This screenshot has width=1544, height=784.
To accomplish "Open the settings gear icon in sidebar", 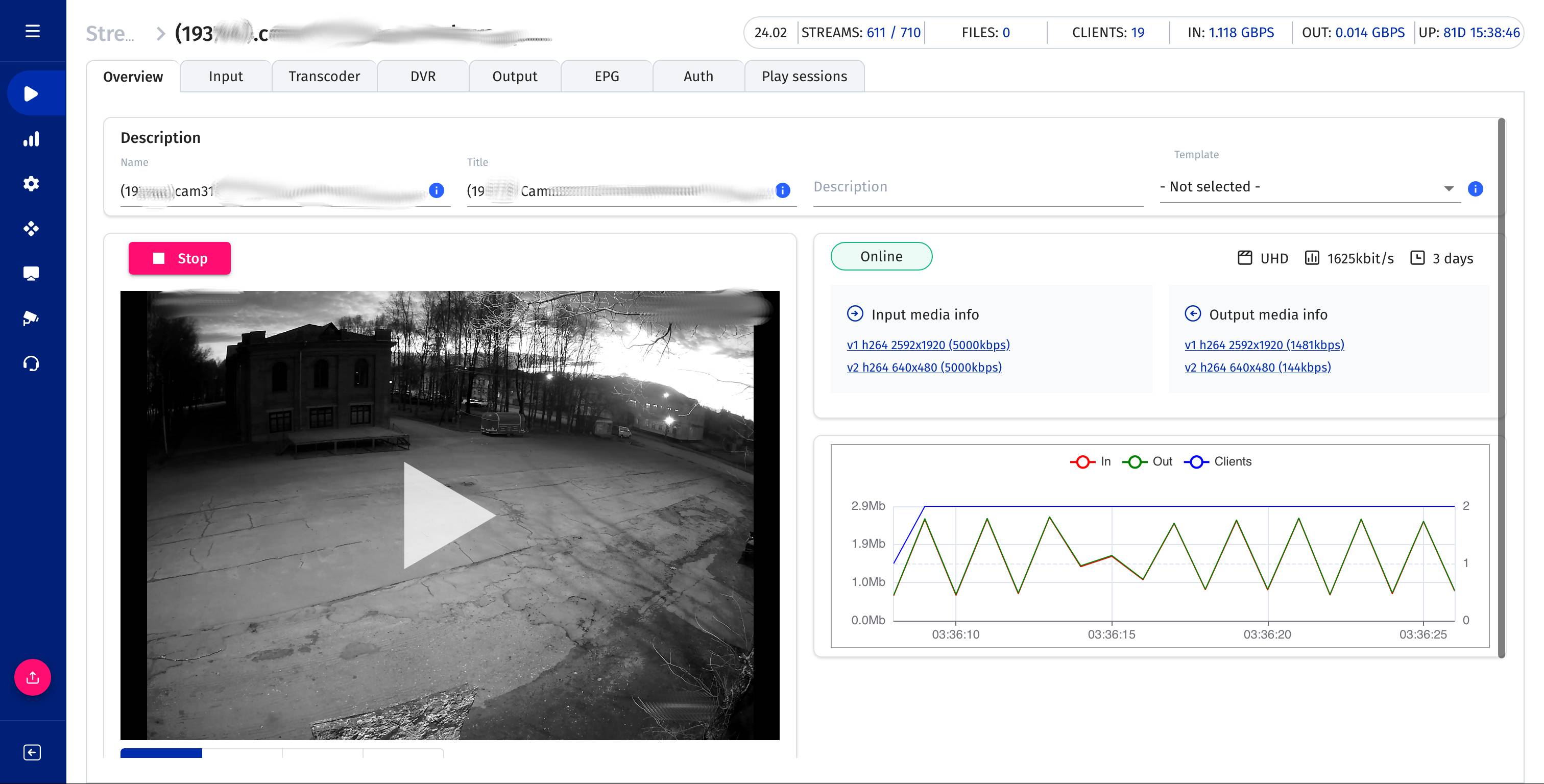I will pos(31,184).
